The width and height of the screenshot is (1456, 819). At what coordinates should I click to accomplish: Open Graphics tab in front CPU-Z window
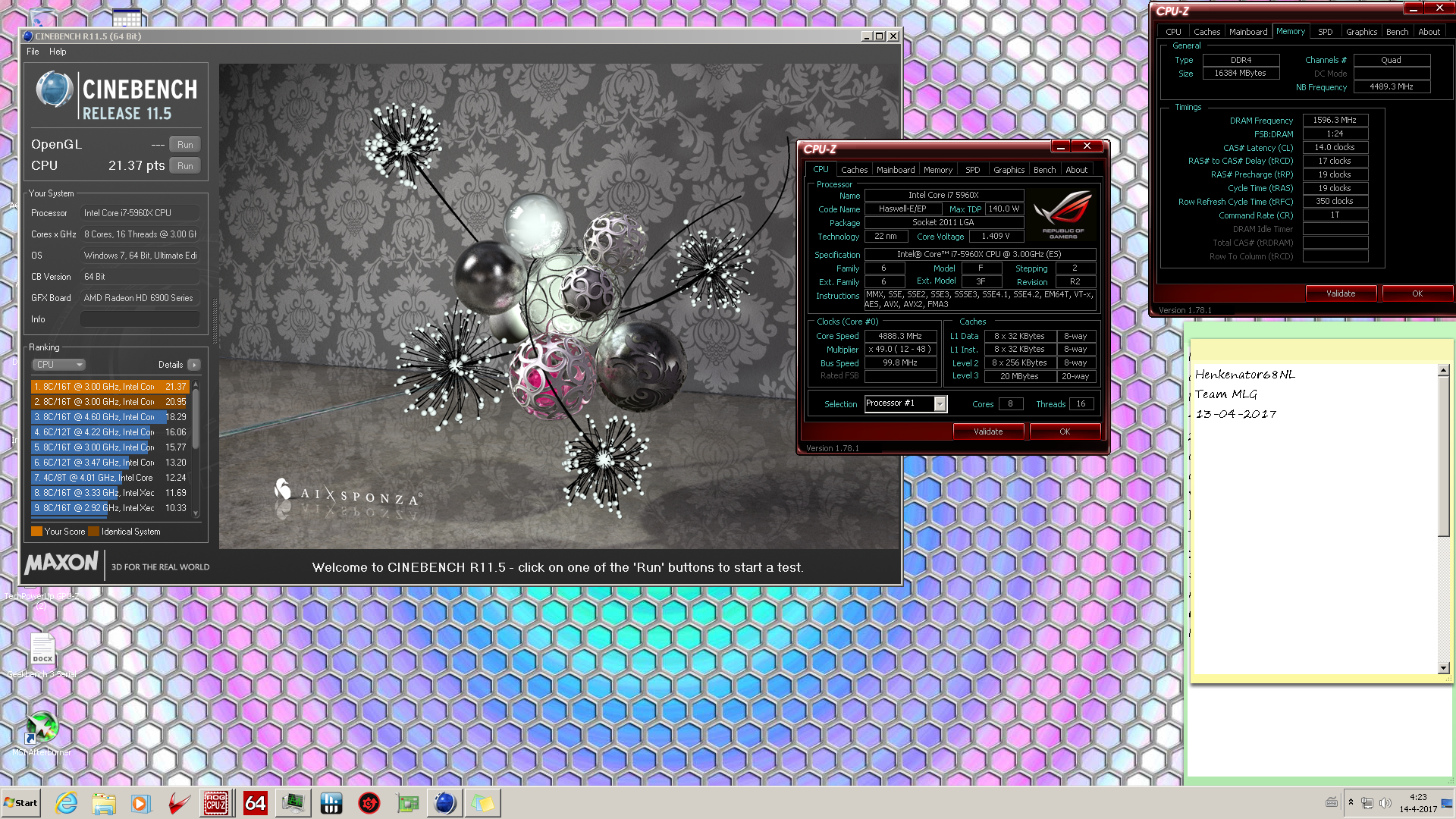click(x=1009, y=170)
